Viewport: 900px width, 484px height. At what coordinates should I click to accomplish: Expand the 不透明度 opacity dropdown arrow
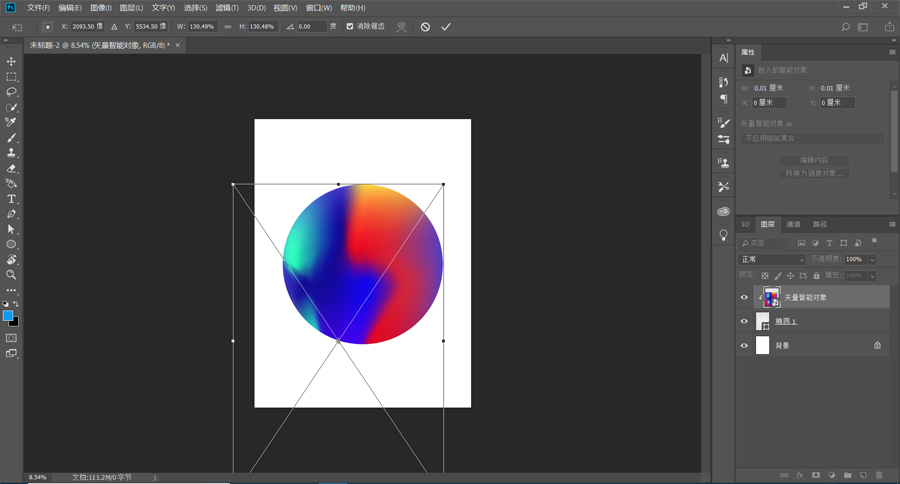coord(872,260)
